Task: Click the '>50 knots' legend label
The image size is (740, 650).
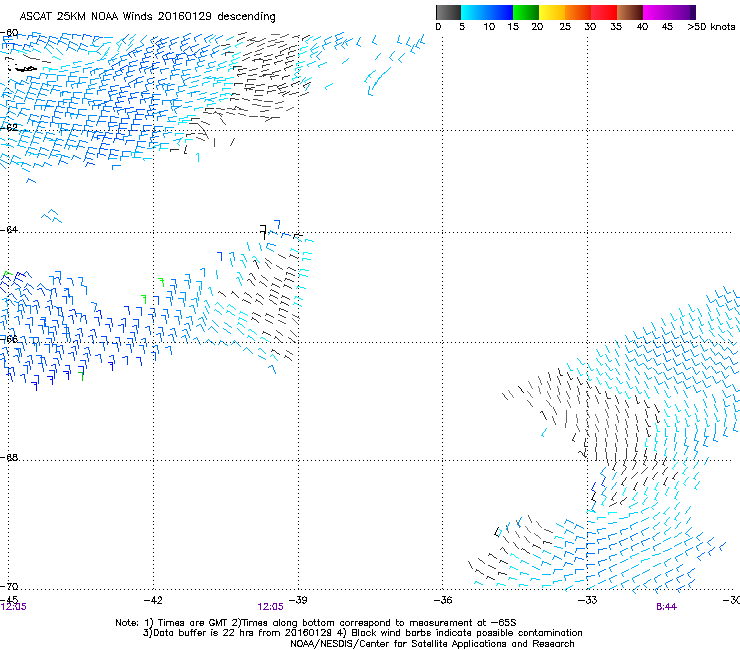Action: [711, 27]
